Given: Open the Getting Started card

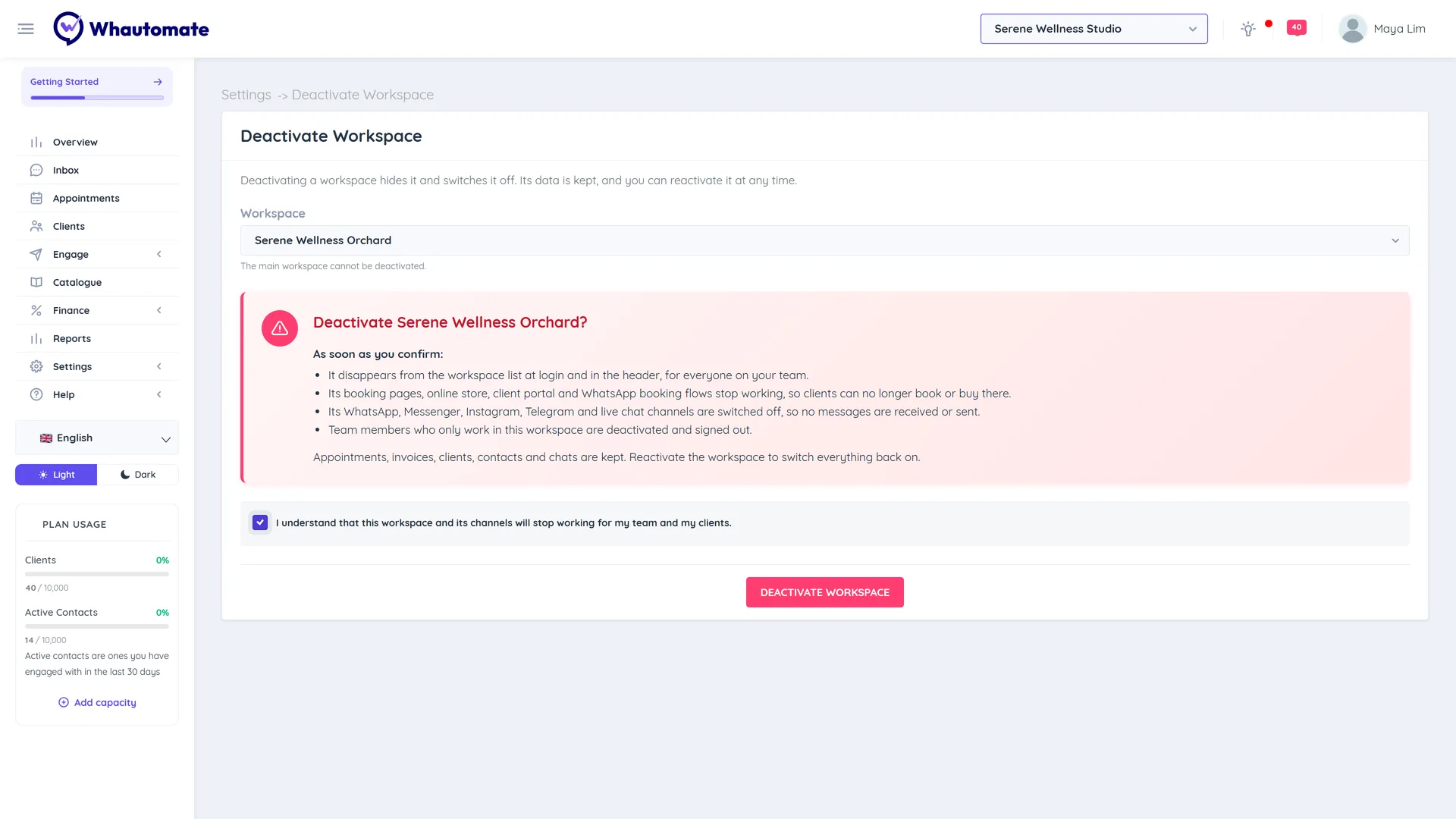Looking at the screenshot, I should [x=97, y=86].
